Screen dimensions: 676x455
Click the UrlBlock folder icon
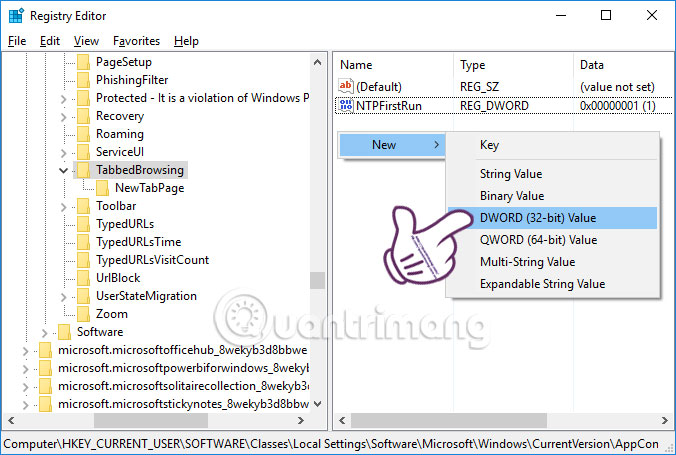coord(84,278)
